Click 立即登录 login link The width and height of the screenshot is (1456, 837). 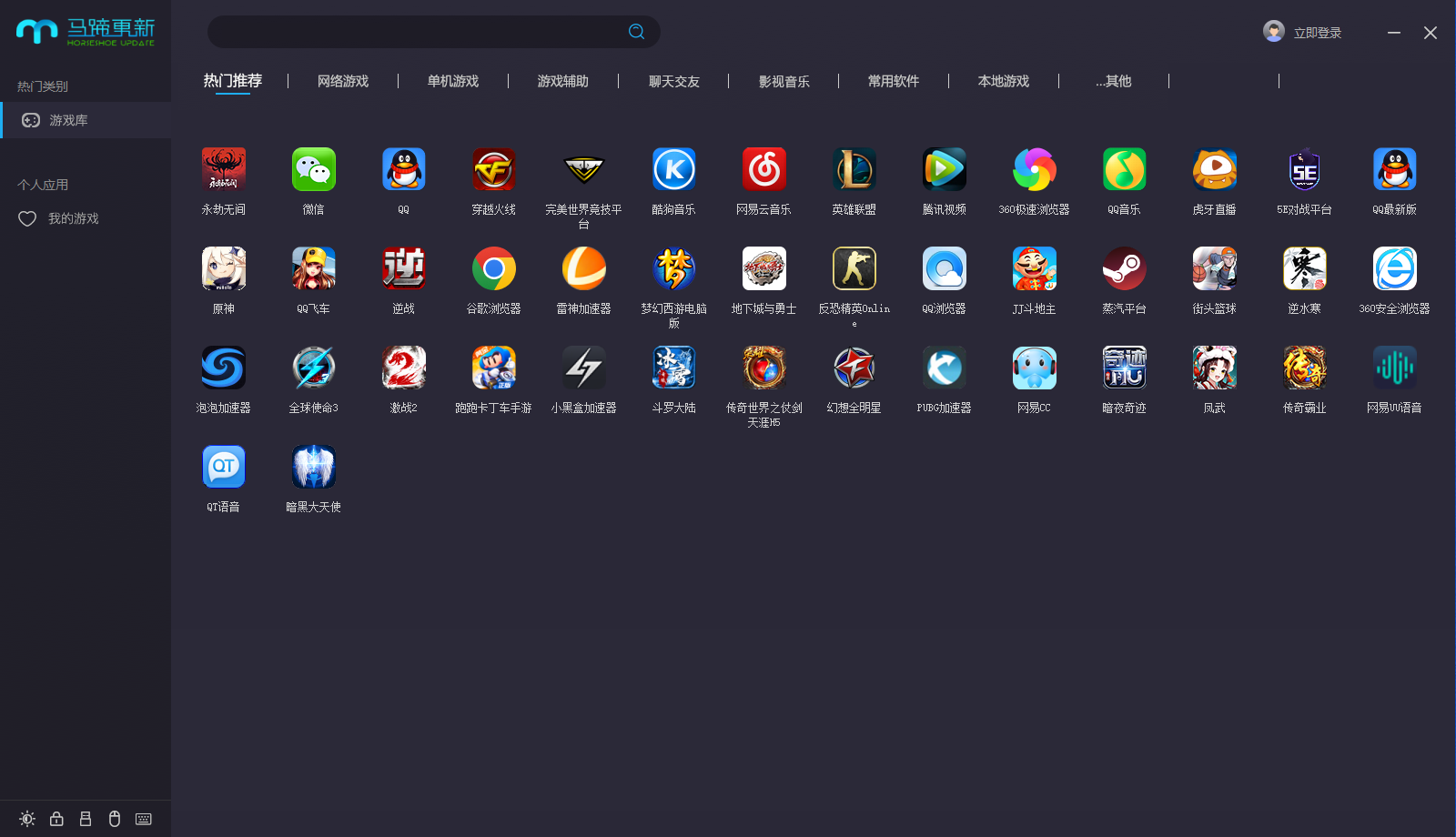(x=1318, y=33)
